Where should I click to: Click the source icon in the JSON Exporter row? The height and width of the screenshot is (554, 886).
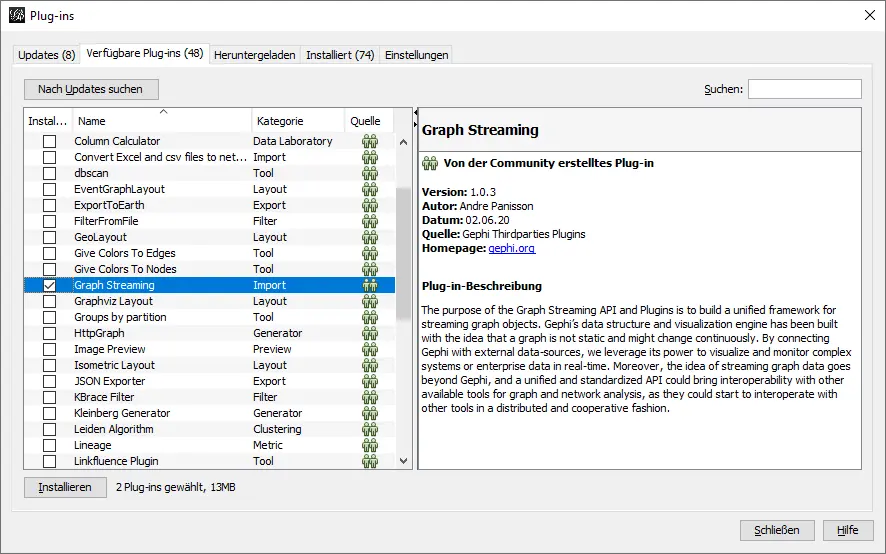(370, 381)
